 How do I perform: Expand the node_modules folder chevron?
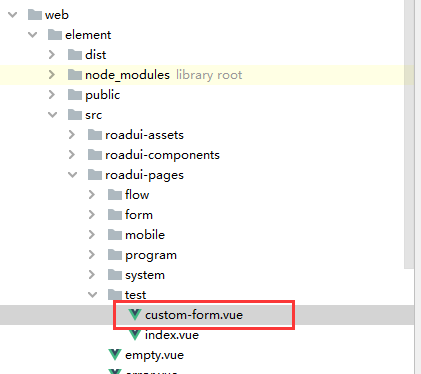(52, 75)
